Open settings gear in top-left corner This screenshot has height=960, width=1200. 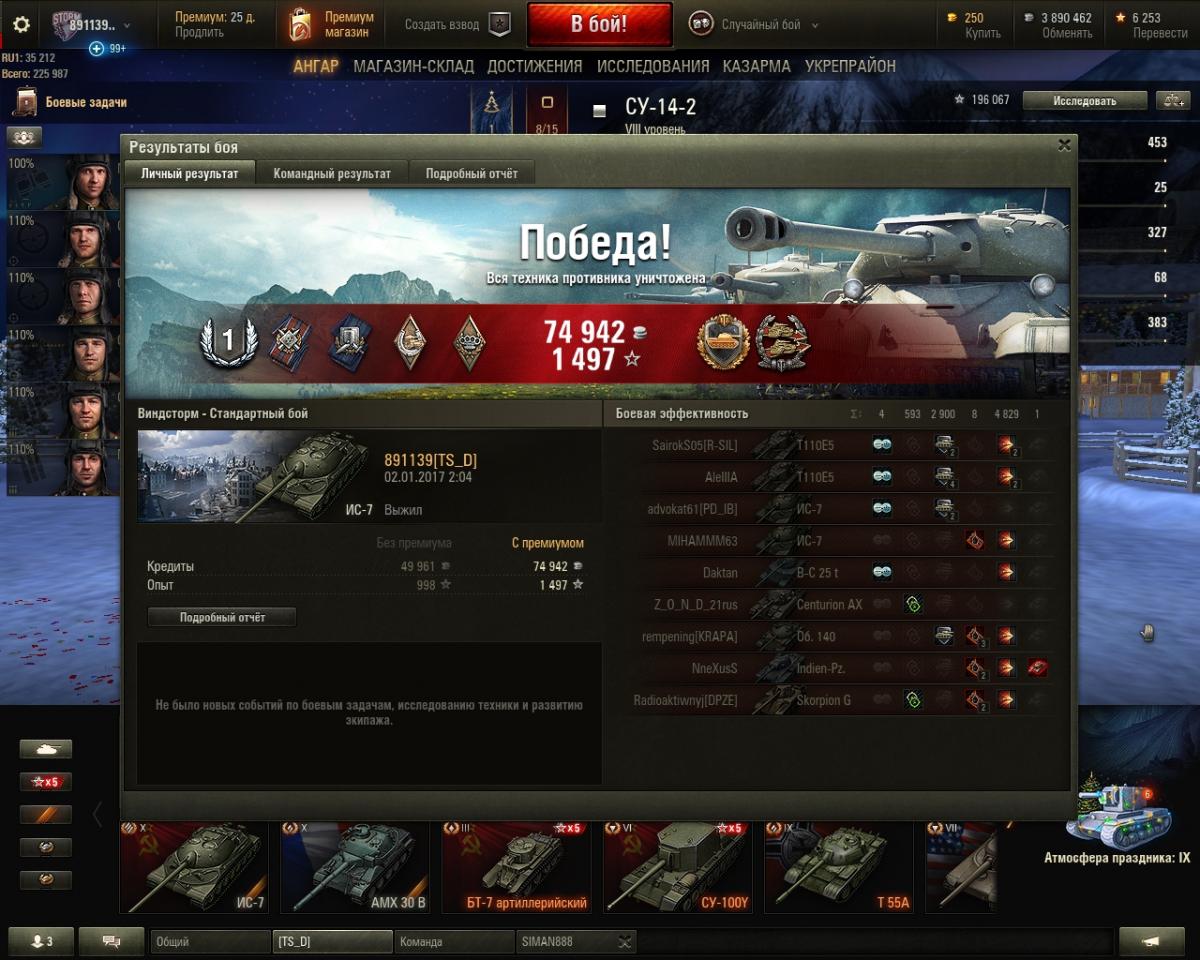click(21, 25)
